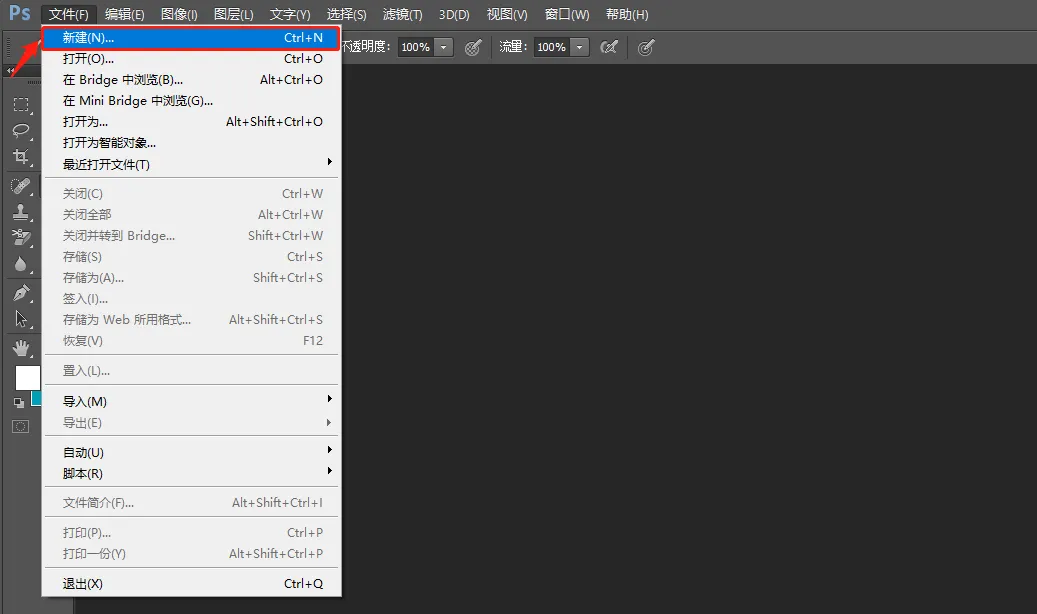Screen dimensions: 1037x614
Task: Toggle tablet pressure for size icon
Action: coord(646,47)
